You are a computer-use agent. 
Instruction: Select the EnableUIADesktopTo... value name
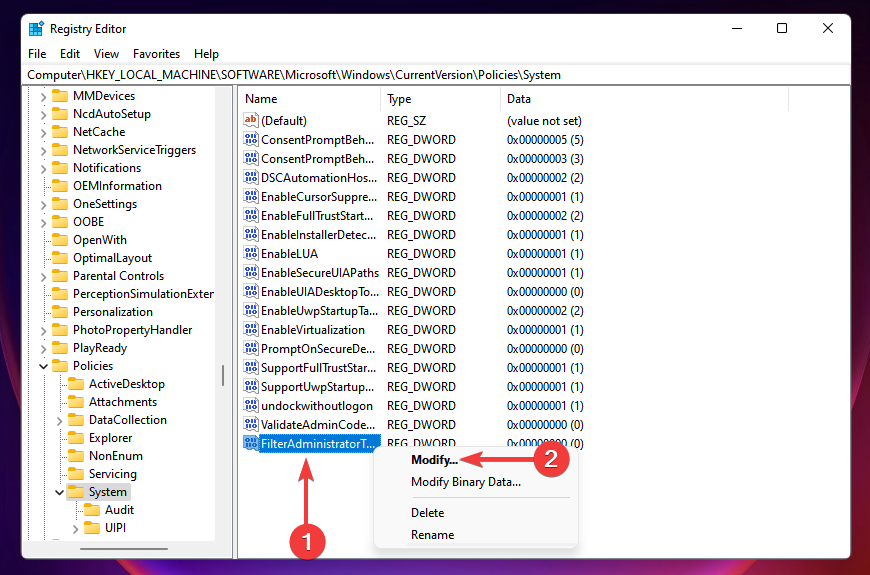tap(320, 291)
